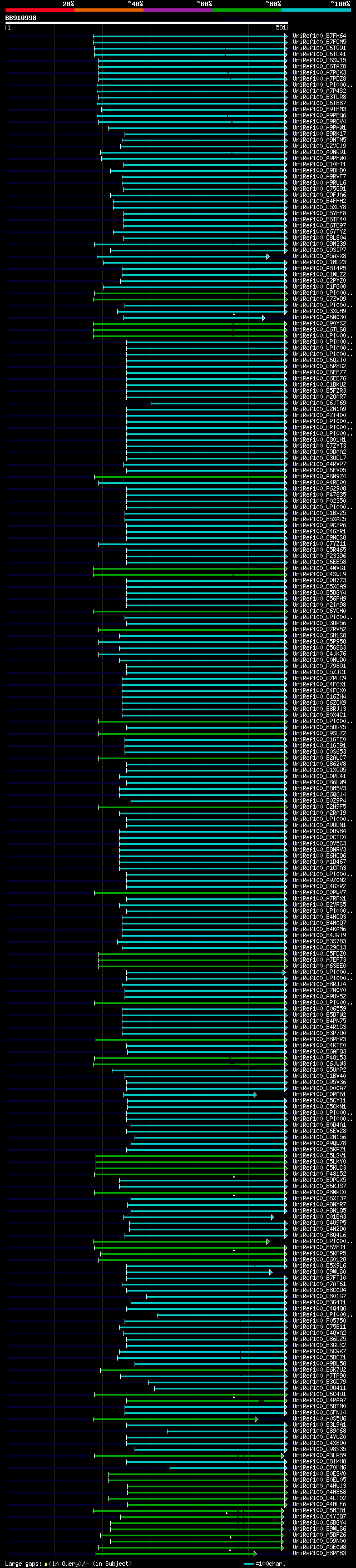Open hit UniRef100_A9BL58
Viewport: 356px width, 1568px height.
tap(319, 1363)
